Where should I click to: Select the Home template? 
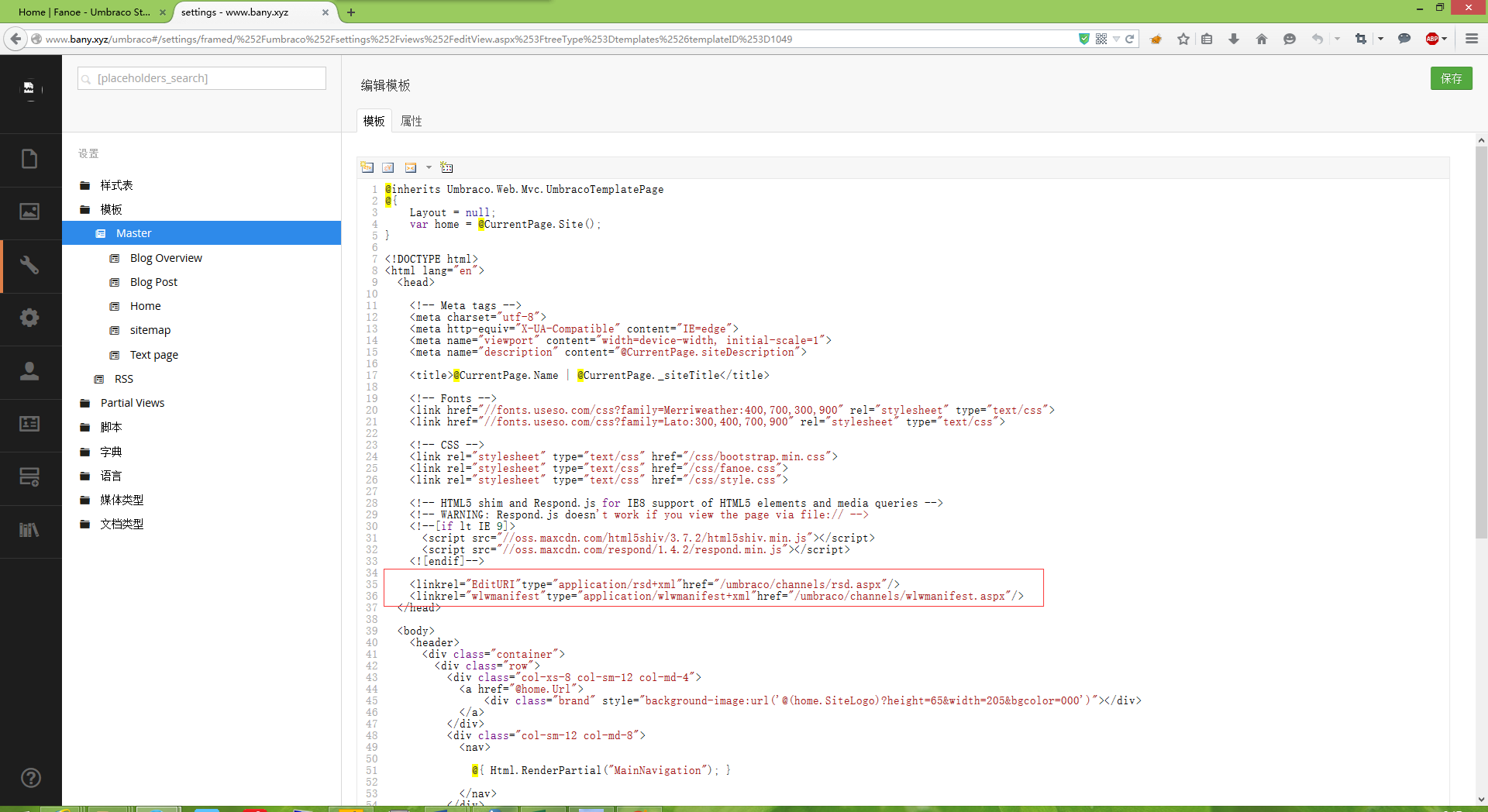(145, 306)
